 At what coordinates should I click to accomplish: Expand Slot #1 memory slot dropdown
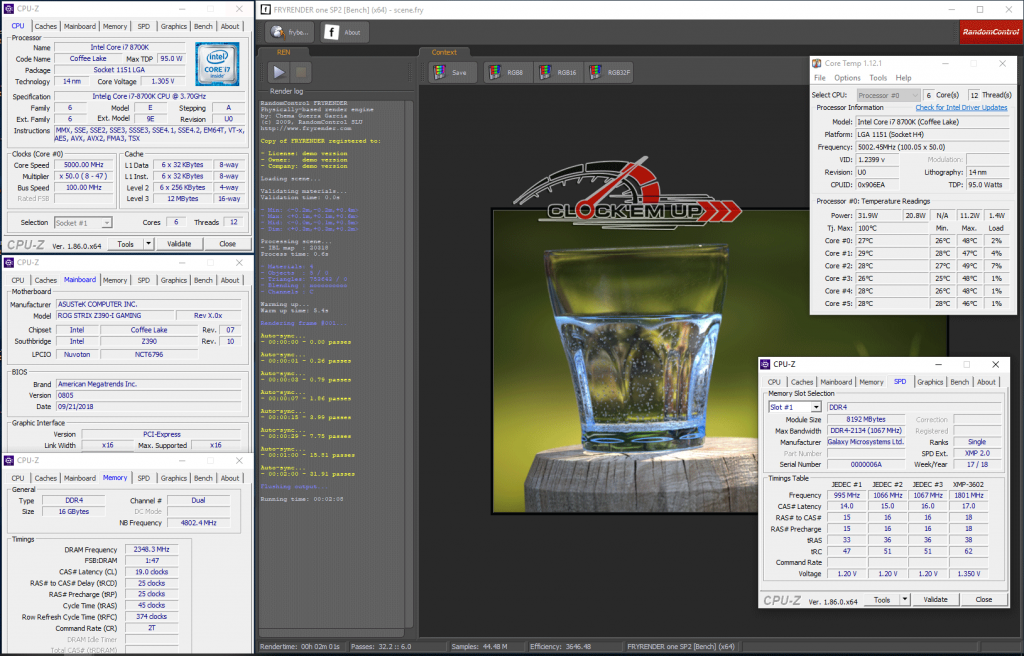coord(816,407)
